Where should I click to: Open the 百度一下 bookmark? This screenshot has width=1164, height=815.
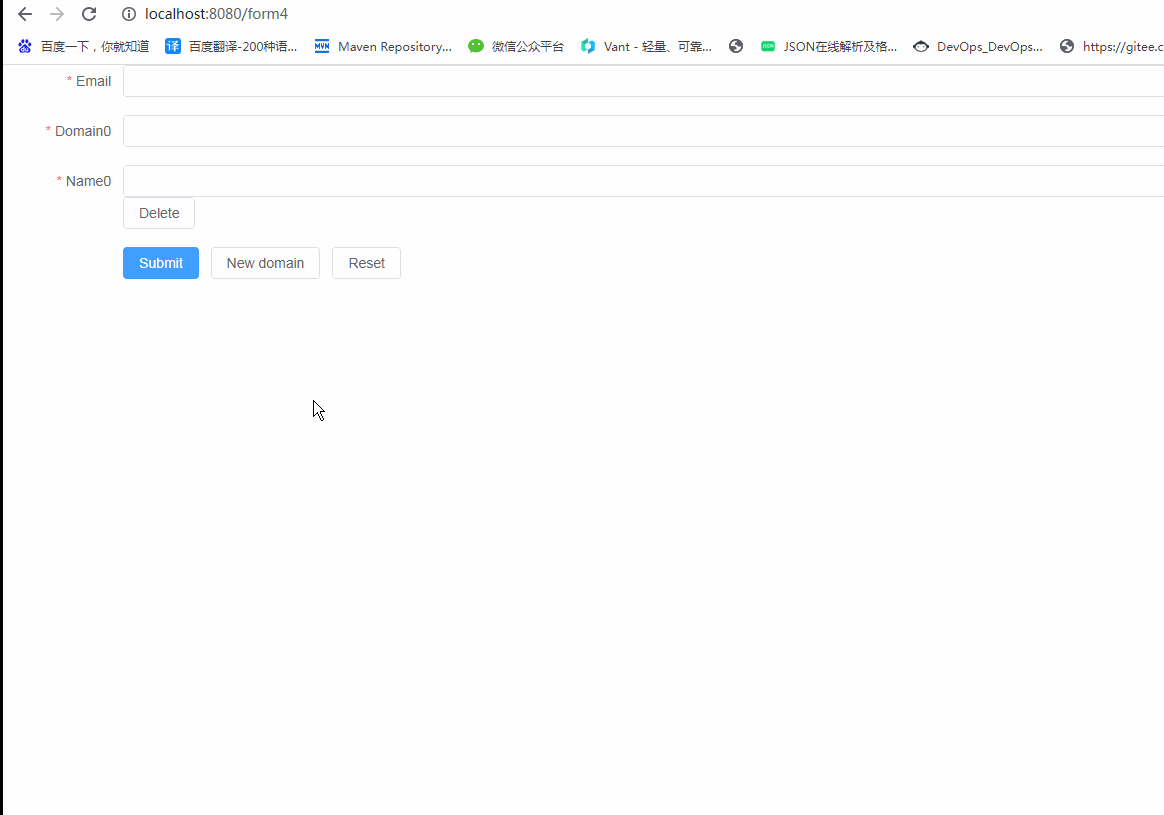[x=84, y=46]
